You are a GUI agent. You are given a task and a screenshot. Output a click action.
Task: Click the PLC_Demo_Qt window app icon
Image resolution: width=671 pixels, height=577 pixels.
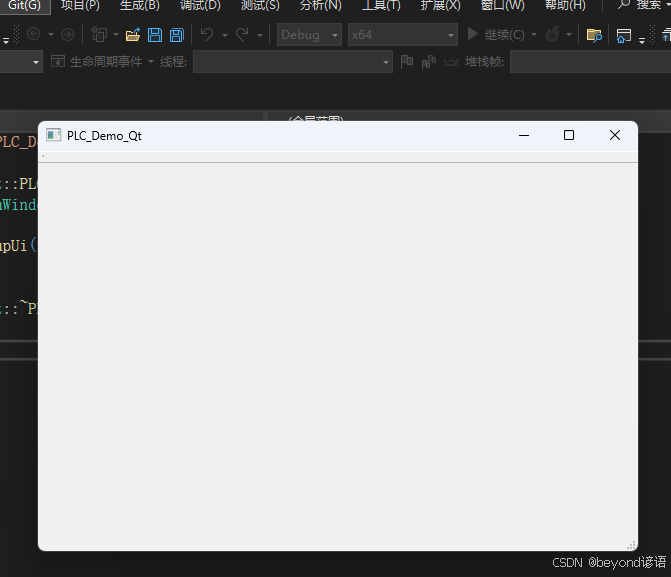53,135
